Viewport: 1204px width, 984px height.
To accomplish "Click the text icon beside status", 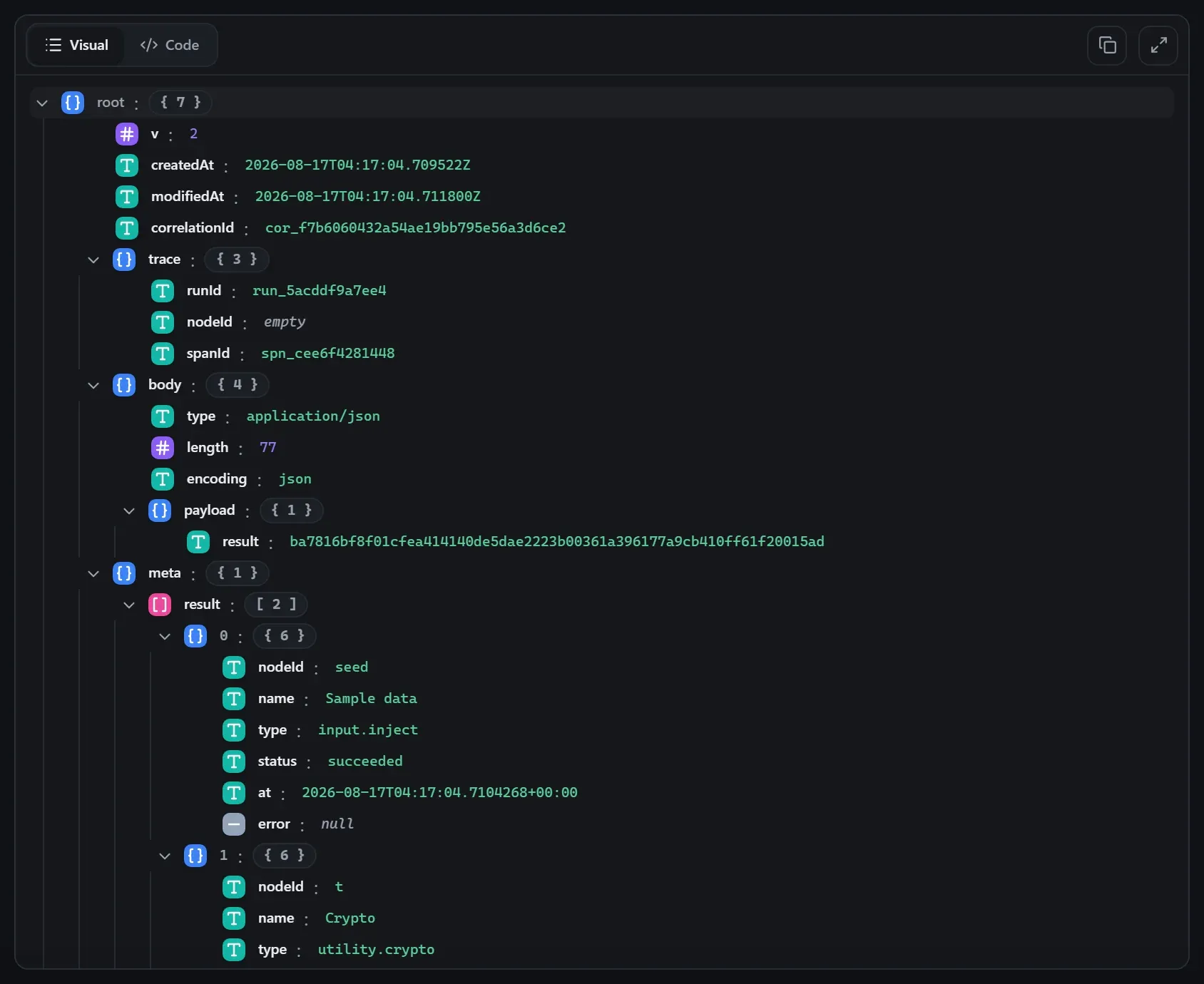I will (234, 762).
